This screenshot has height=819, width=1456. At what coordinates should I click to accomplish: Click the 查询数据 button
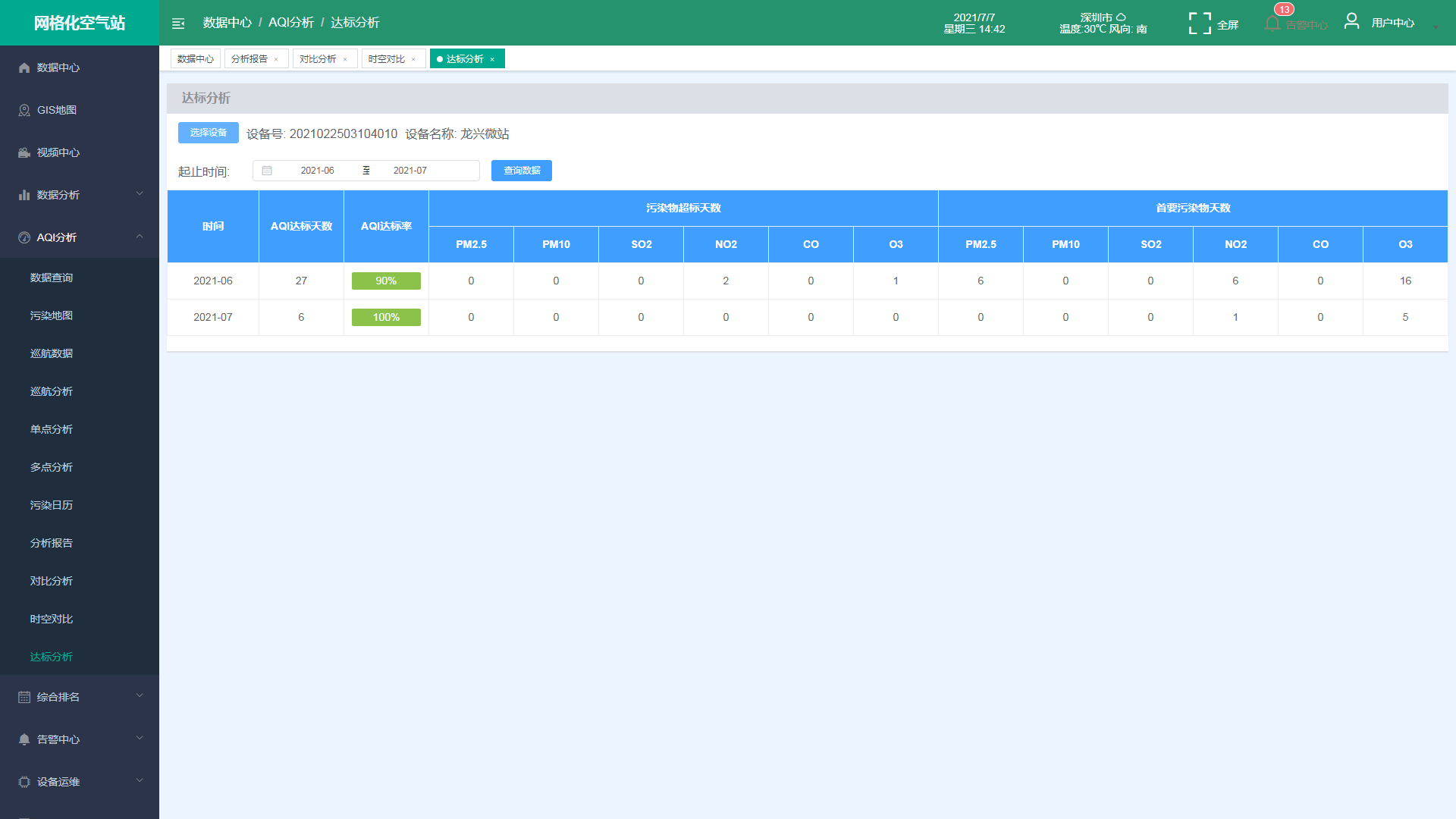tap(522, 171)
